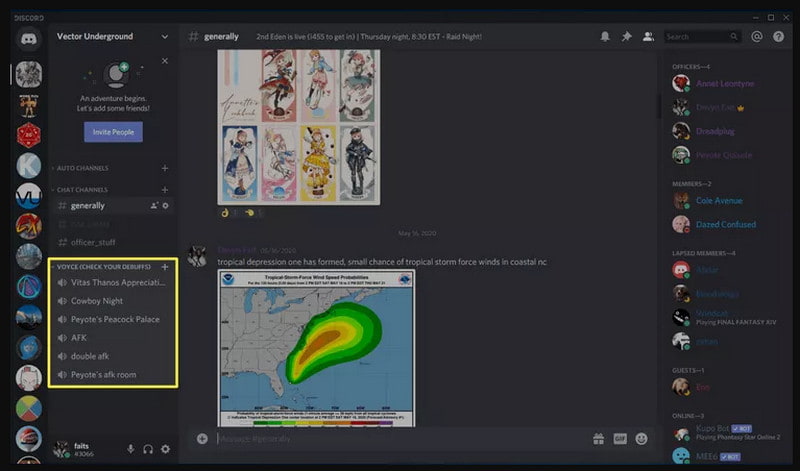This screenshot has height=471, width=800.
Task: Show pinned messages pin icon
Action: click(627, 37)
